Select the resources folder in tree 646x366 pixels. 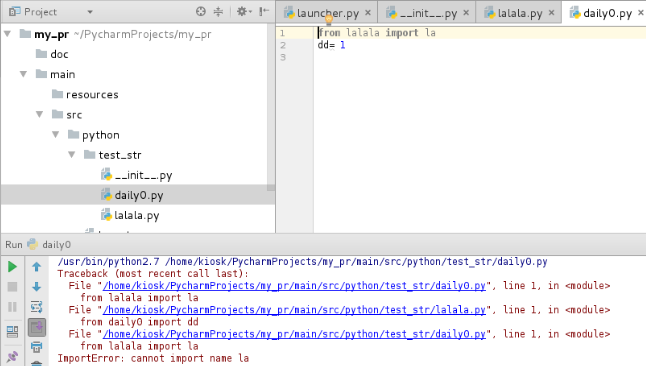pos(92,94)
